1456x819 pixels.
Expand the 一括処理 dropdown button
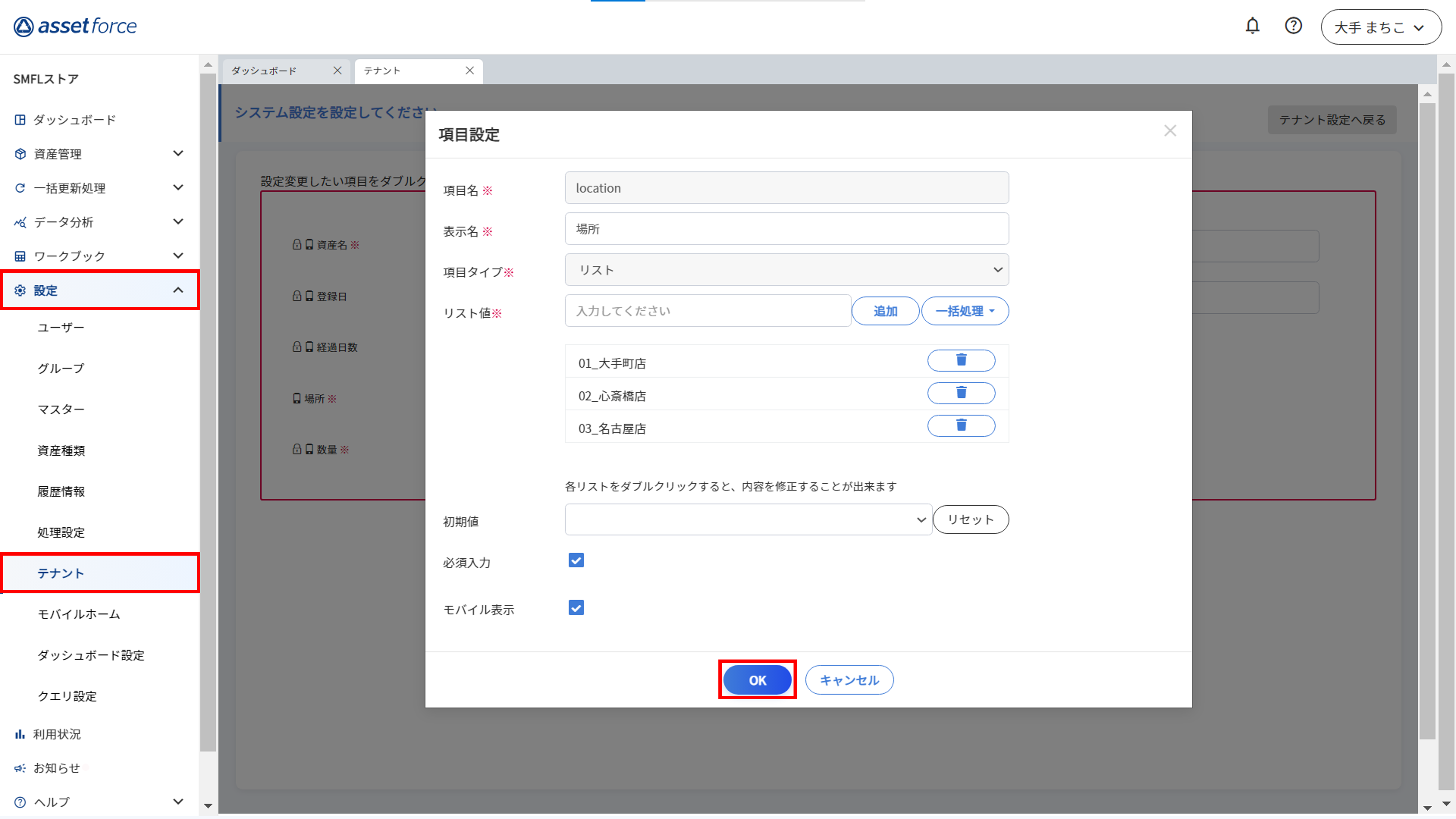pos(964,311)
